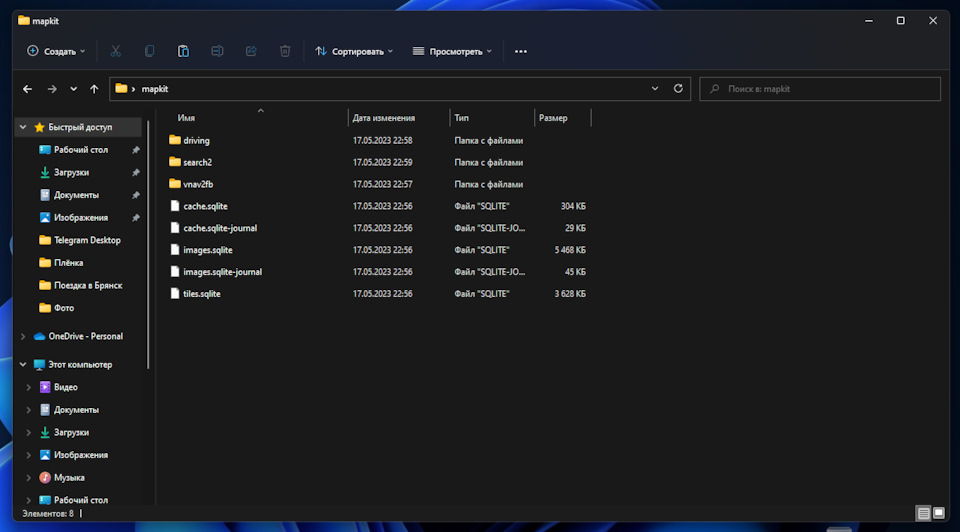Click the Share icon in toolbar
This screenshot has height=532, width=960.
tap(251, 51)
